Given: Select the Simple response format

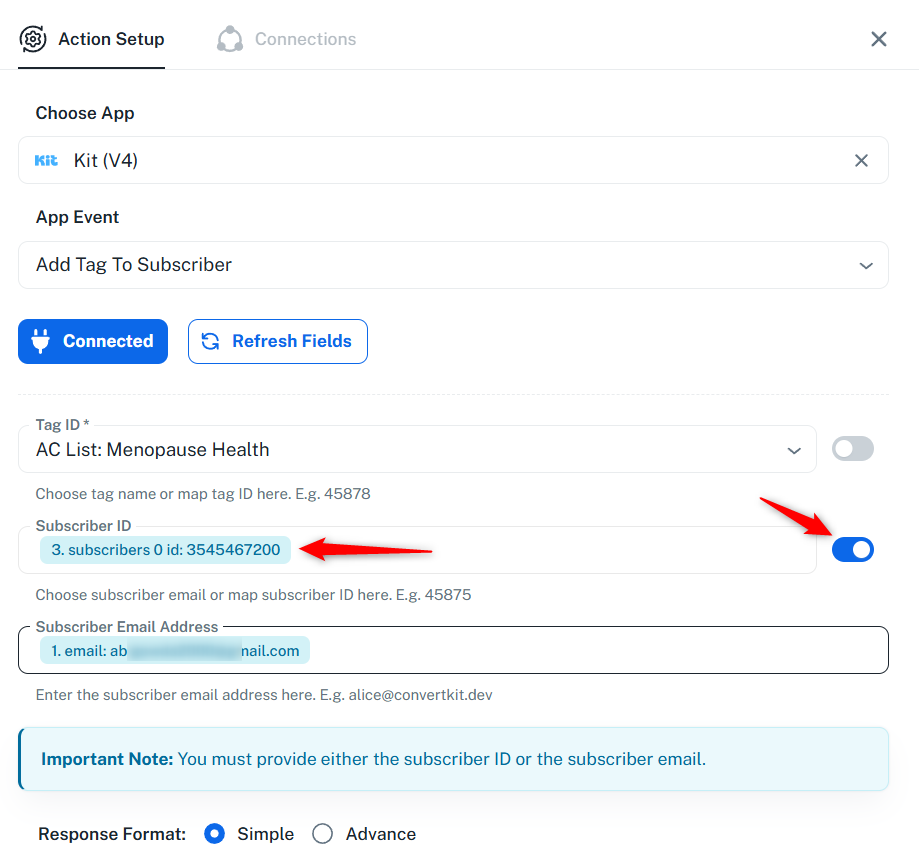Looking at the screenshot, I should click(215, 834).
